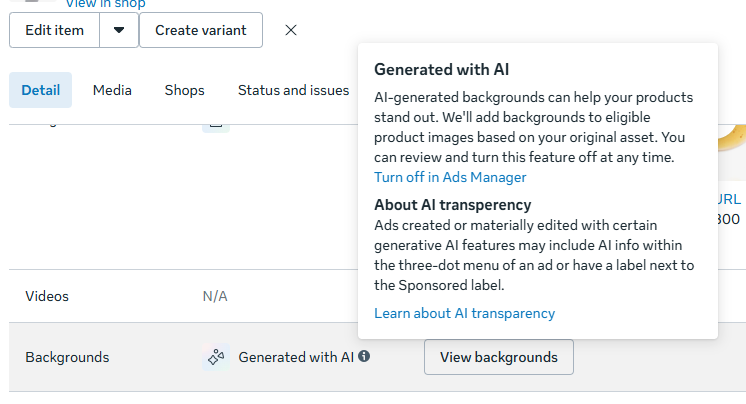Open the View backgrounds button
The height and width of the screenshot is (404, 746).
pos(498,357)
